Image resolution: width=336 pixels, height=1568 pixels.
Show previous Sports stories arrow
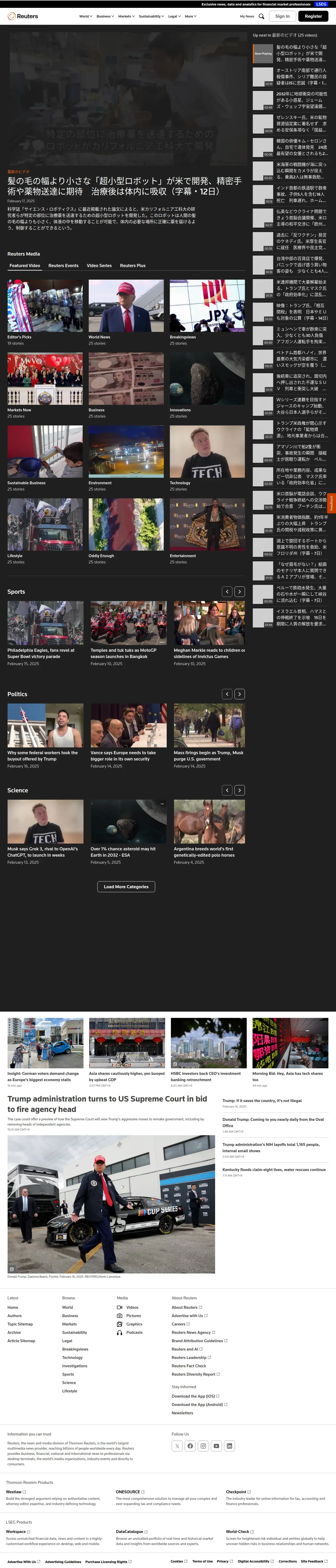[227, 592]
